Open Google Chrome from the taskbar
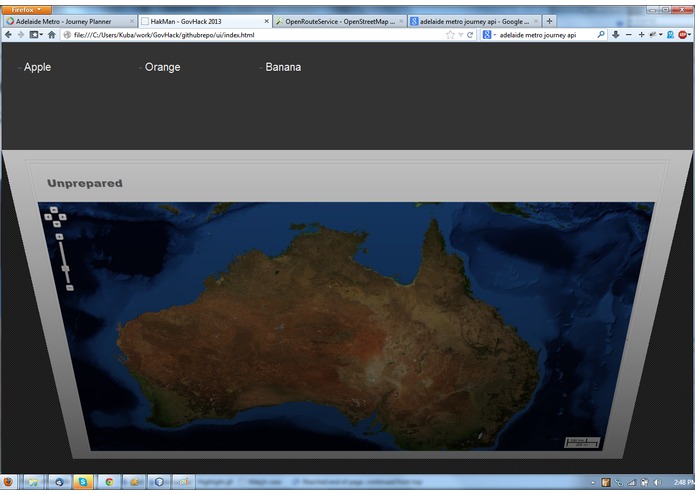 click(109, 482)
